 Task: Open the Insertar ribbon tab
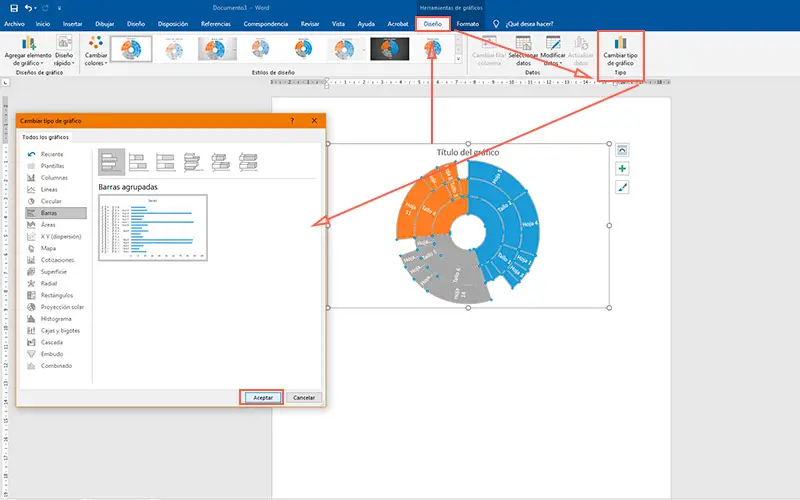[x=72, y=24]
